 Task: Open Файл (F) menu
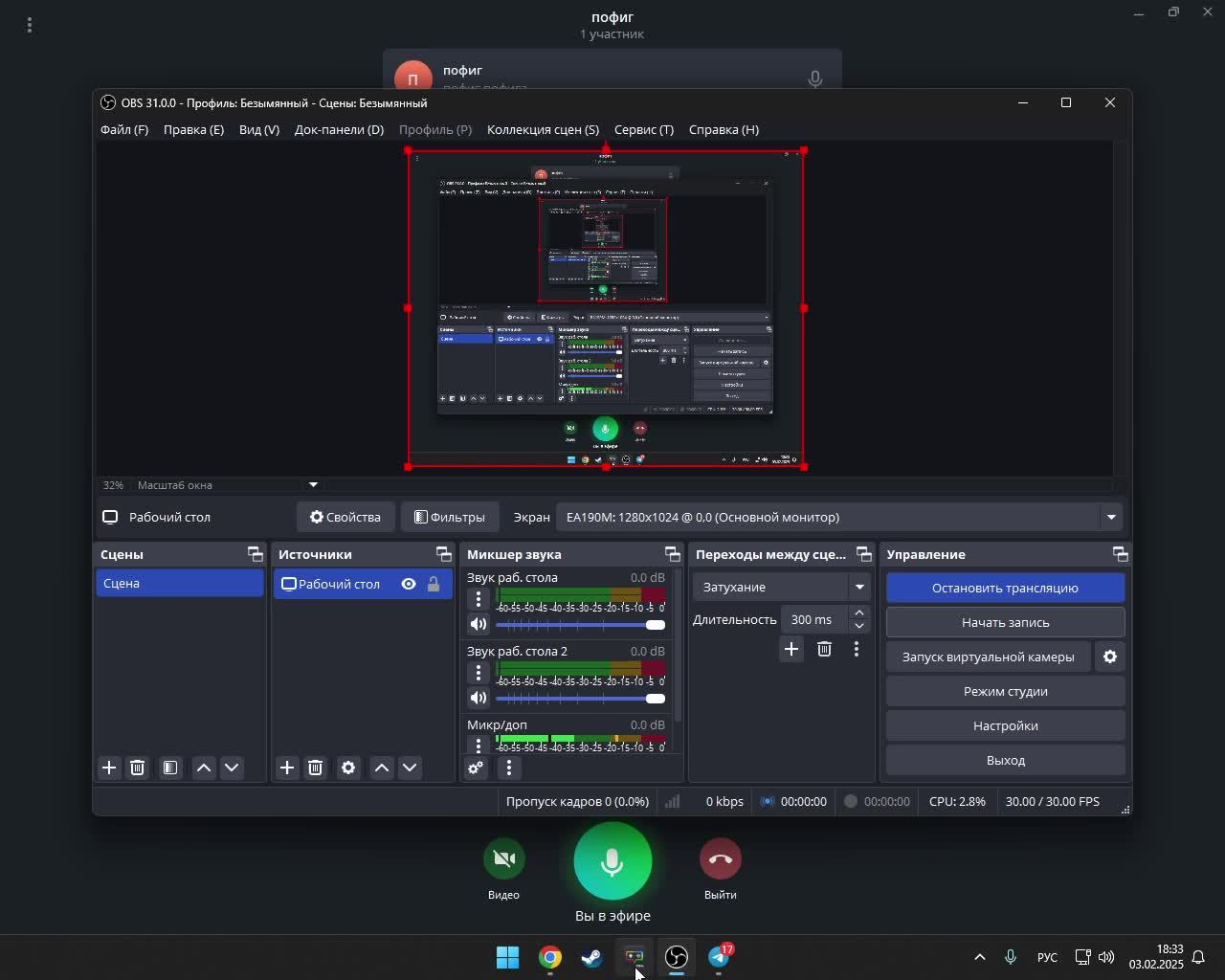coord(124,129)
